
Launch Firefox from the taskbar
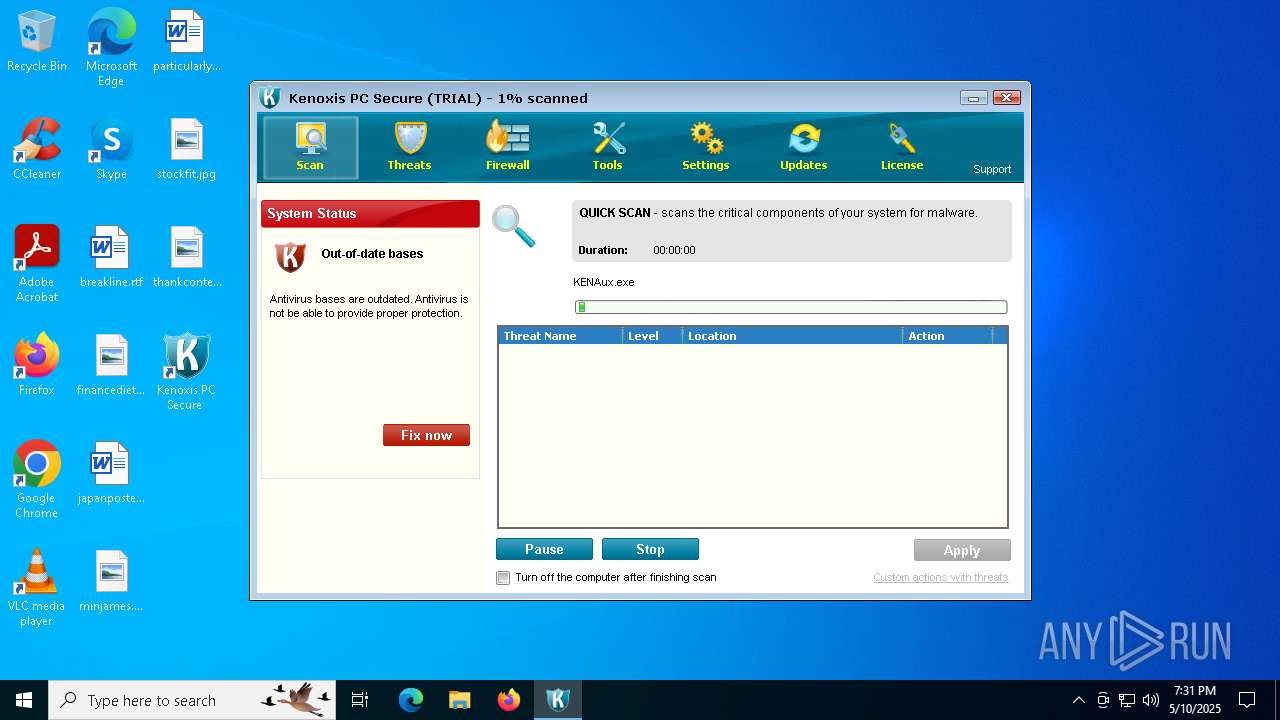(x=508, y=700)
